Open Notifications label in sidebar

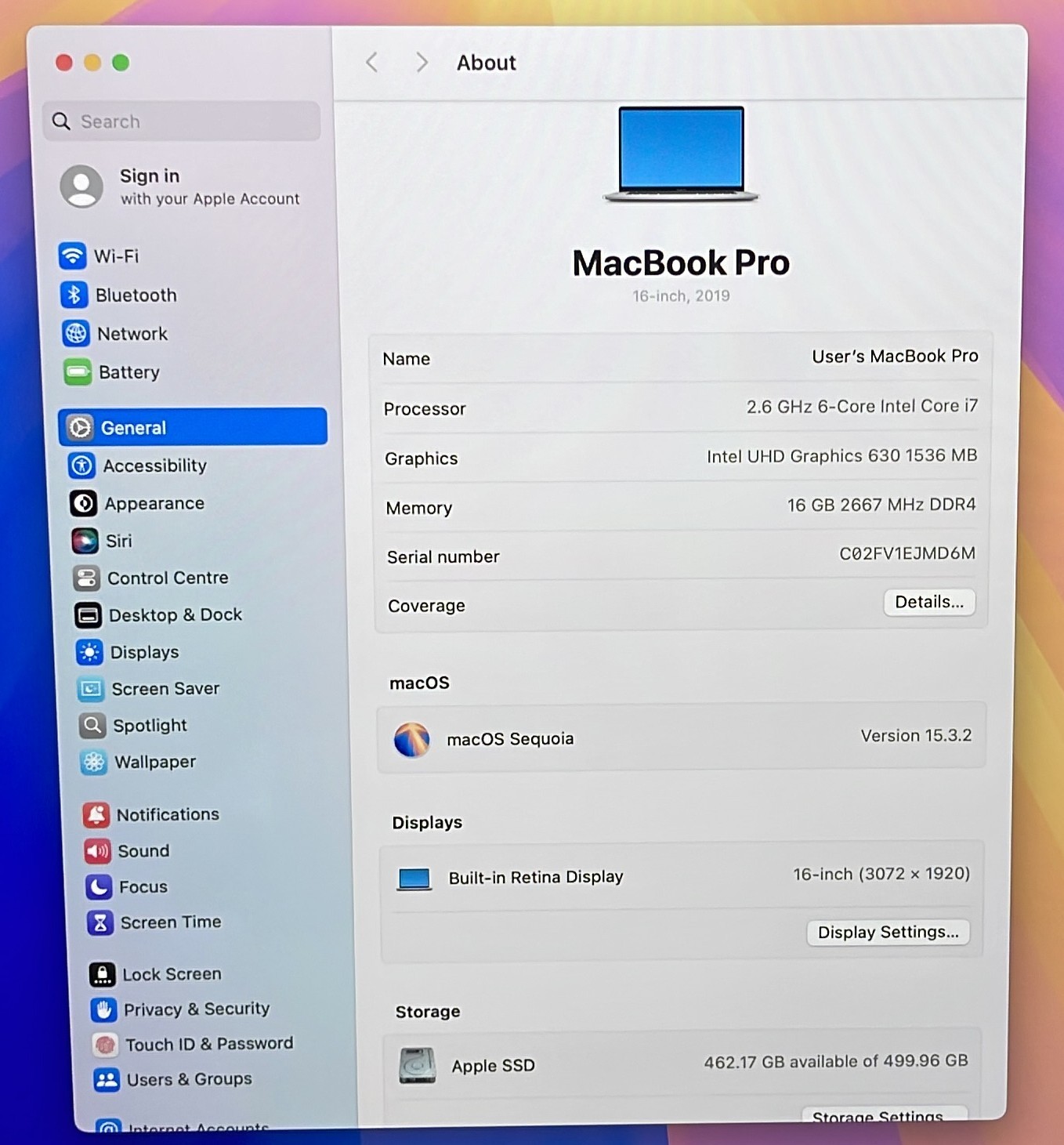click(x=168, y=815)
